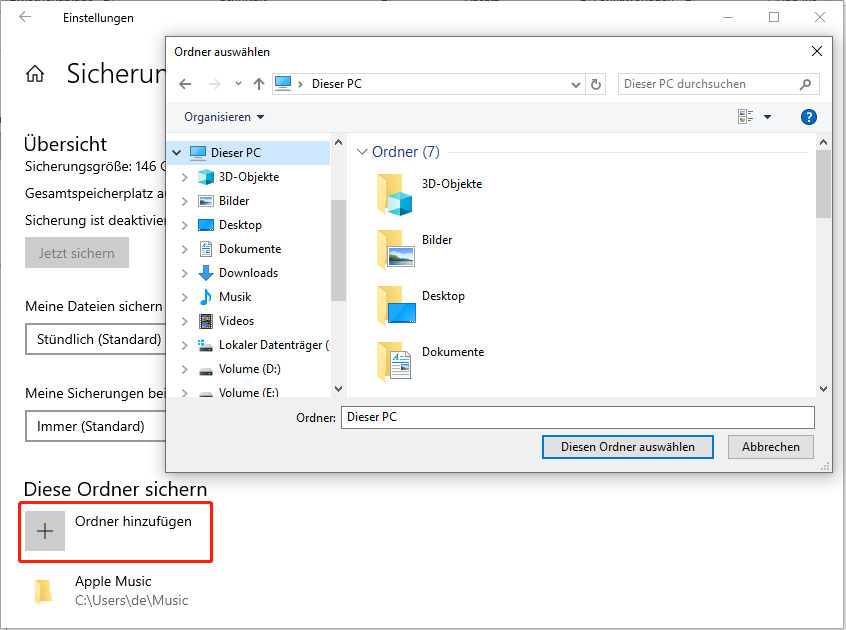This screenshot has height=630, width=846.
Task: Select Volume (E:) in the tree
Action: pos(249,393)
